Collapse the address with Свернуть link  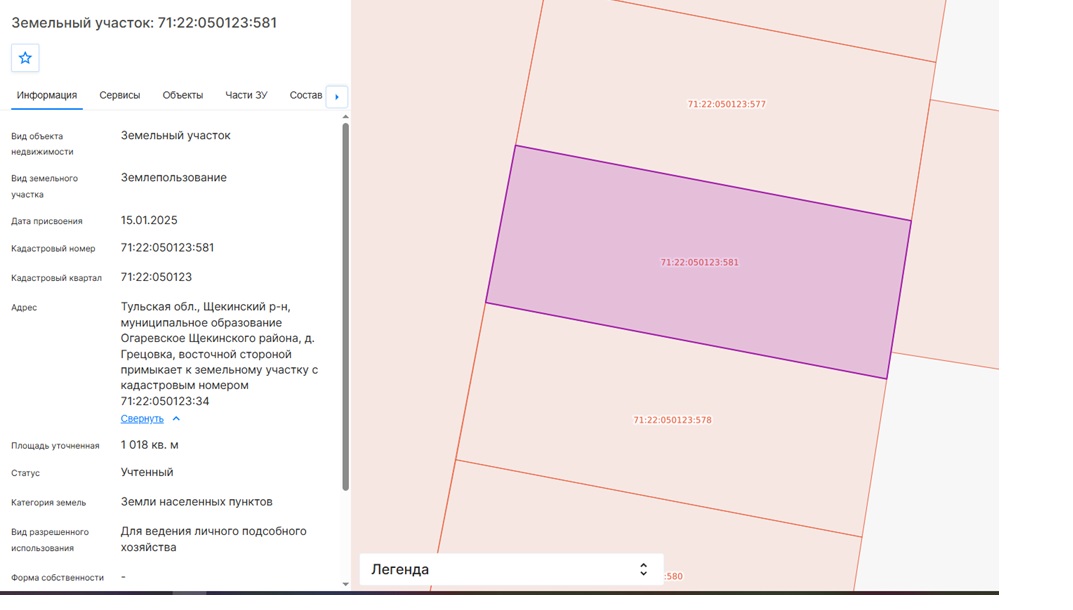[142, 418]
